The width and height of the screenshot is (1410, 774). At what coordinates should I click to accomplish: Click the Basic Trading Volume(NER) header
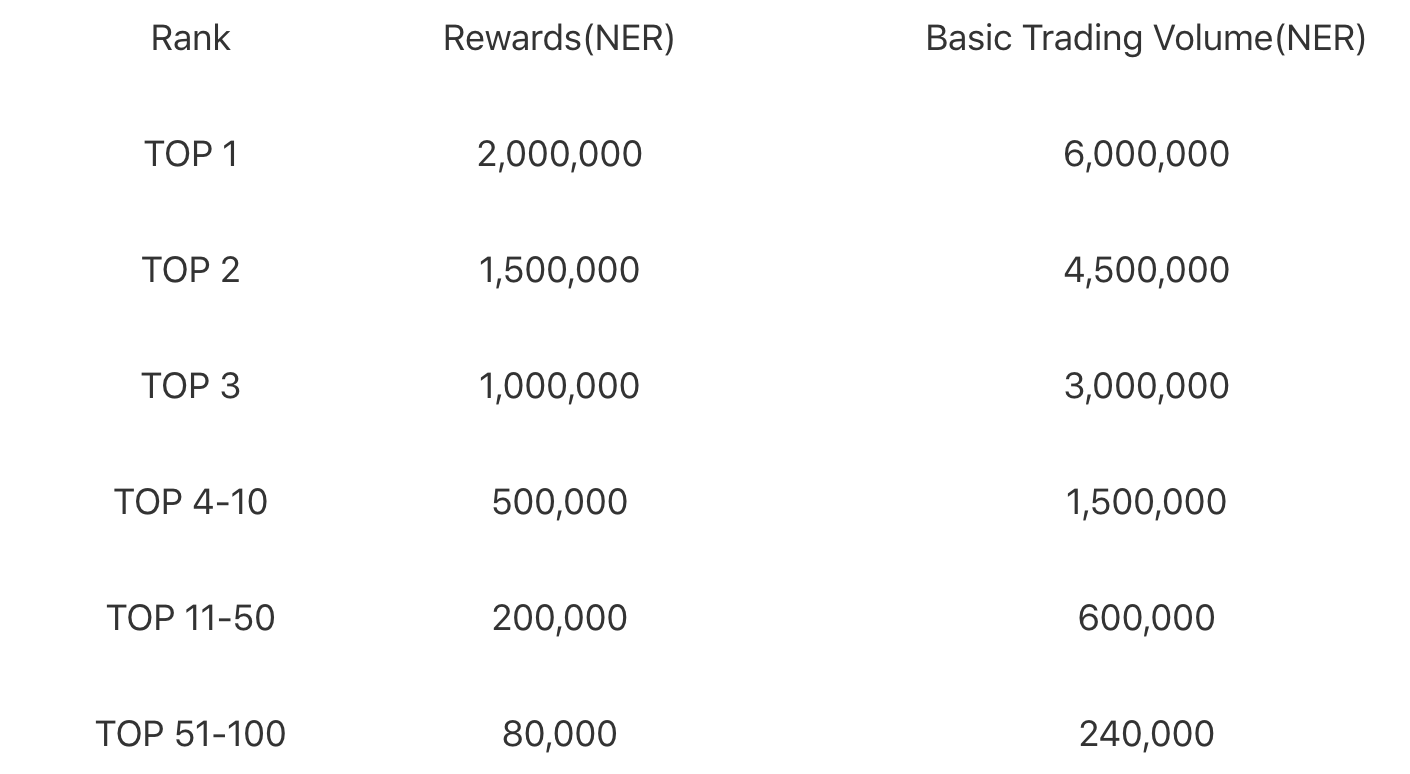click(1146, 38)
